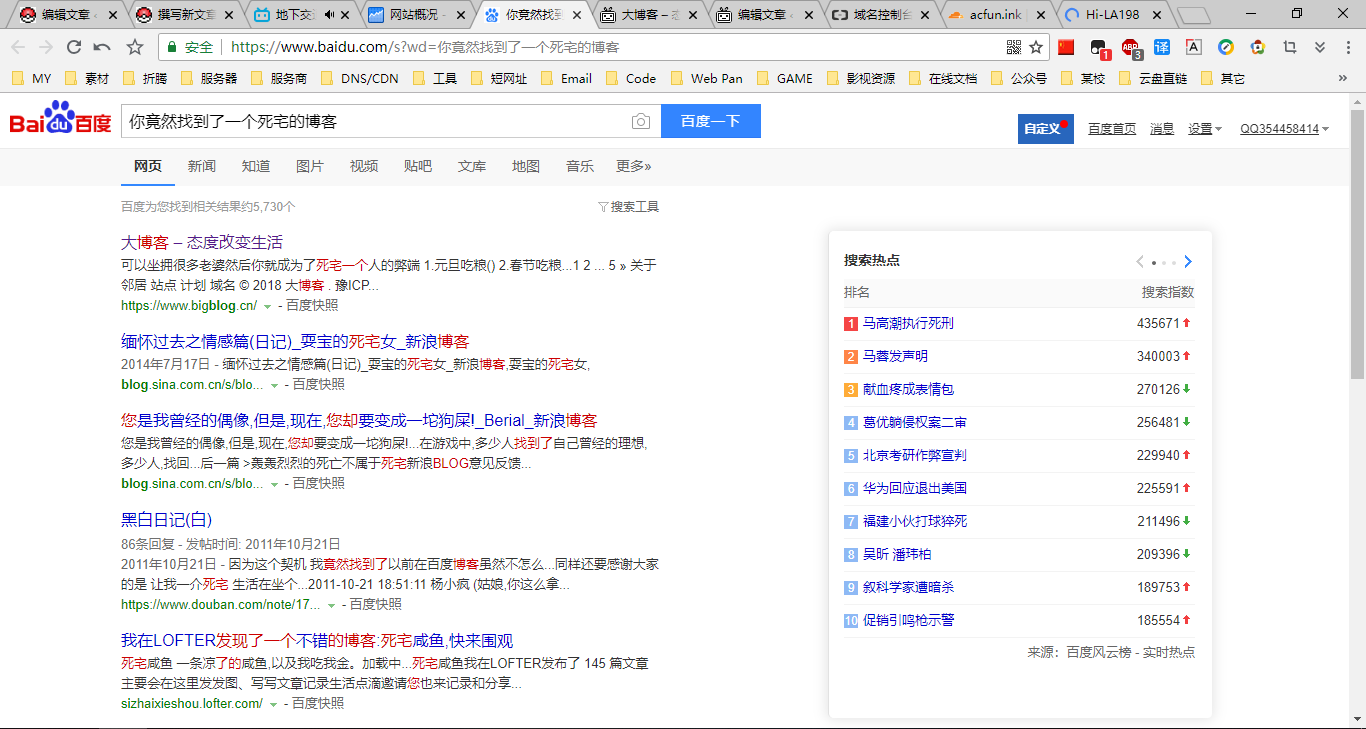Click the 百度一下 search button
Viewport: 1366px width, 729px height.
click(711, 121)
